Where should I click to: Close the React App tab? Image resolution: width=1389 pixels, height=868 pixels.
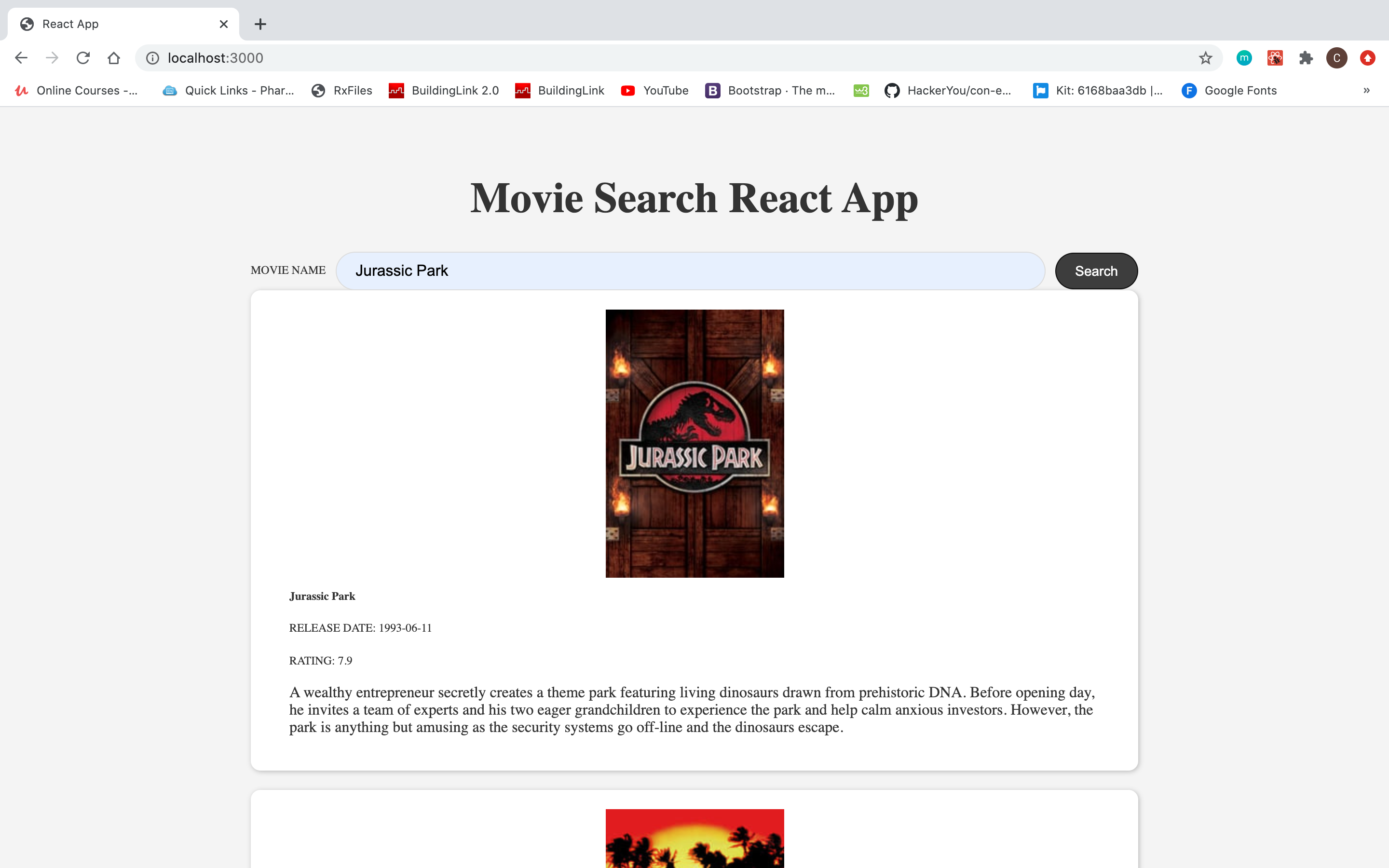coord(224,24)
